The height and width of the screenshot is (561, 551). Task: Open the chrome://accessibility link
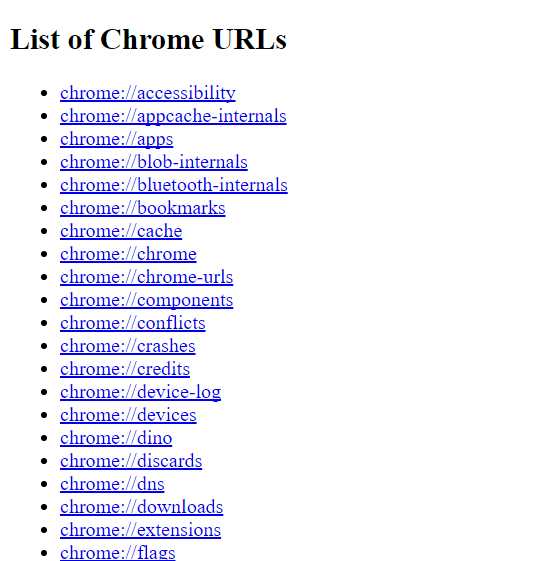pyautogui.click(x=148, y=93)
